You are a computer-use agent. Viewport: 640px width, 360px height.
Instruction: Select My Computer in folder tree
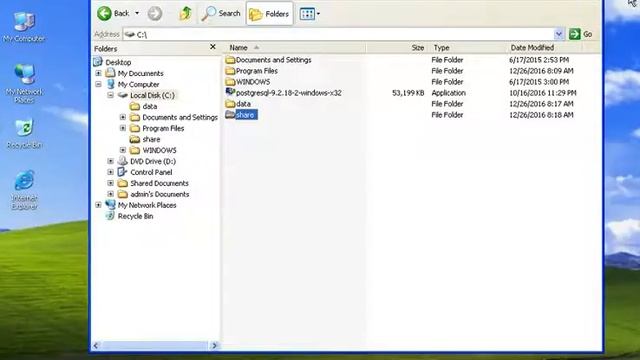pyautogui.click(x=133, y=84)
